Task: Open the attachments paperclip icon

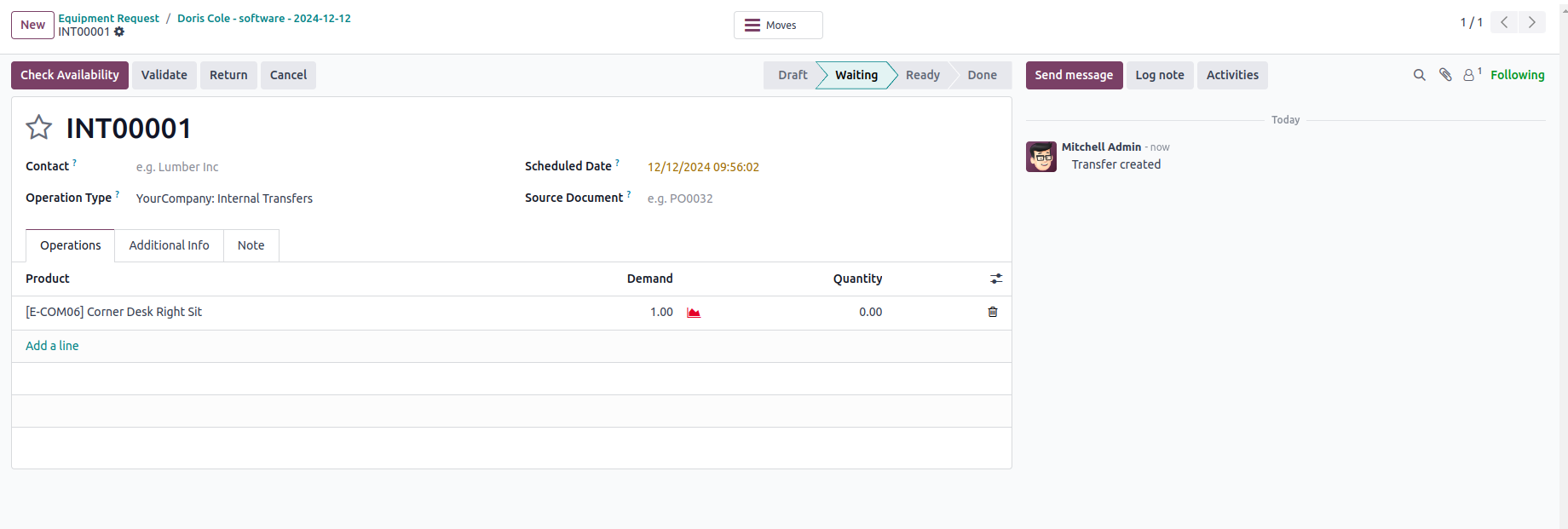Action: tap(1445, 75)
